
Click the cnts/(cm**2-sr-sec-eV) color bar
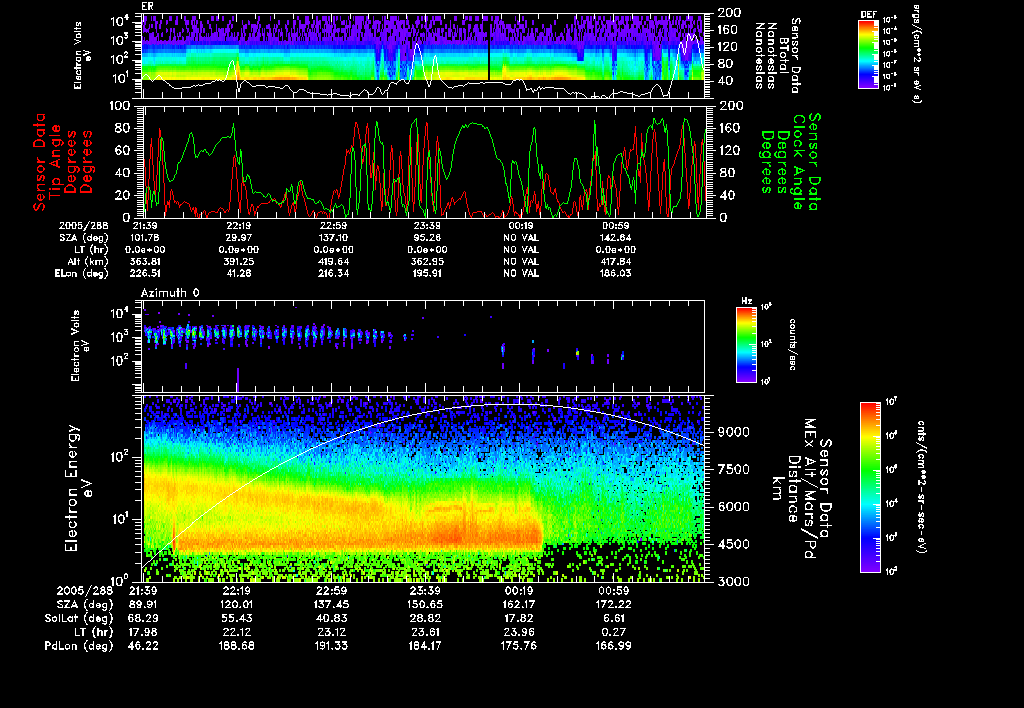pos(870,487)
